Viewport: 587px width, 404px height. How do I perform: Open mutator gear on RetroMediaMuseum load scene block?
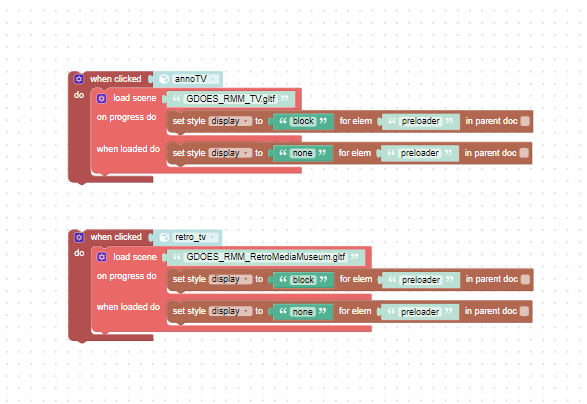tap(101, 257)
